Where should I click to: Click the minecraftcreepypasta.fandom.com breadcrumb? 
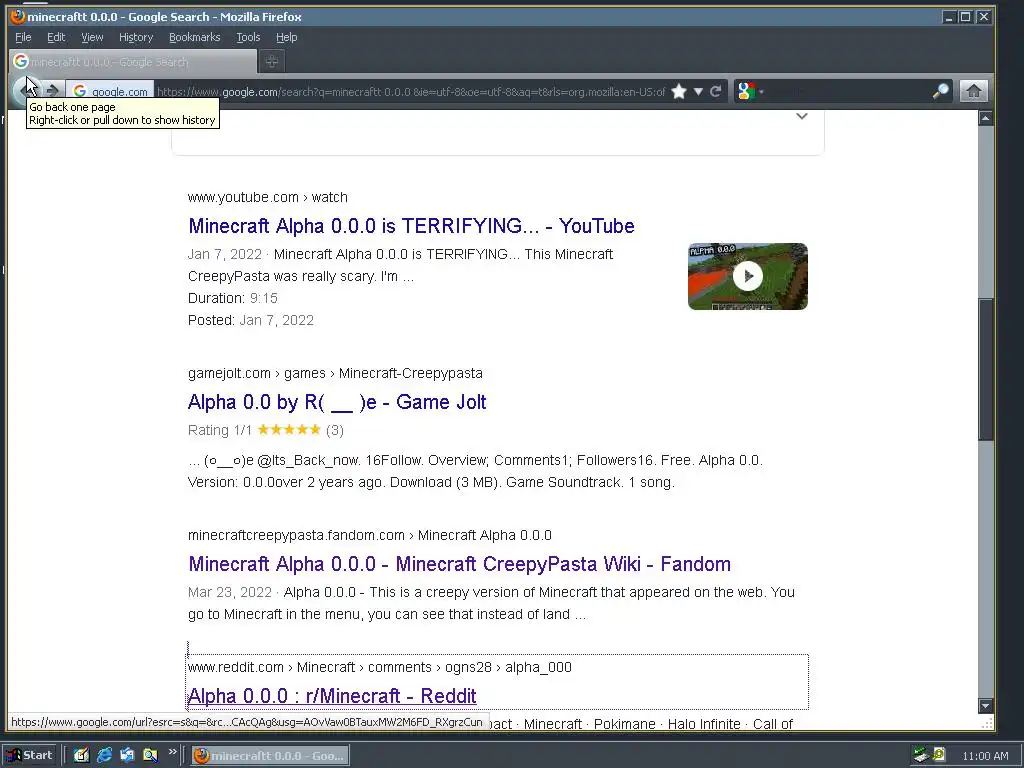370,536
